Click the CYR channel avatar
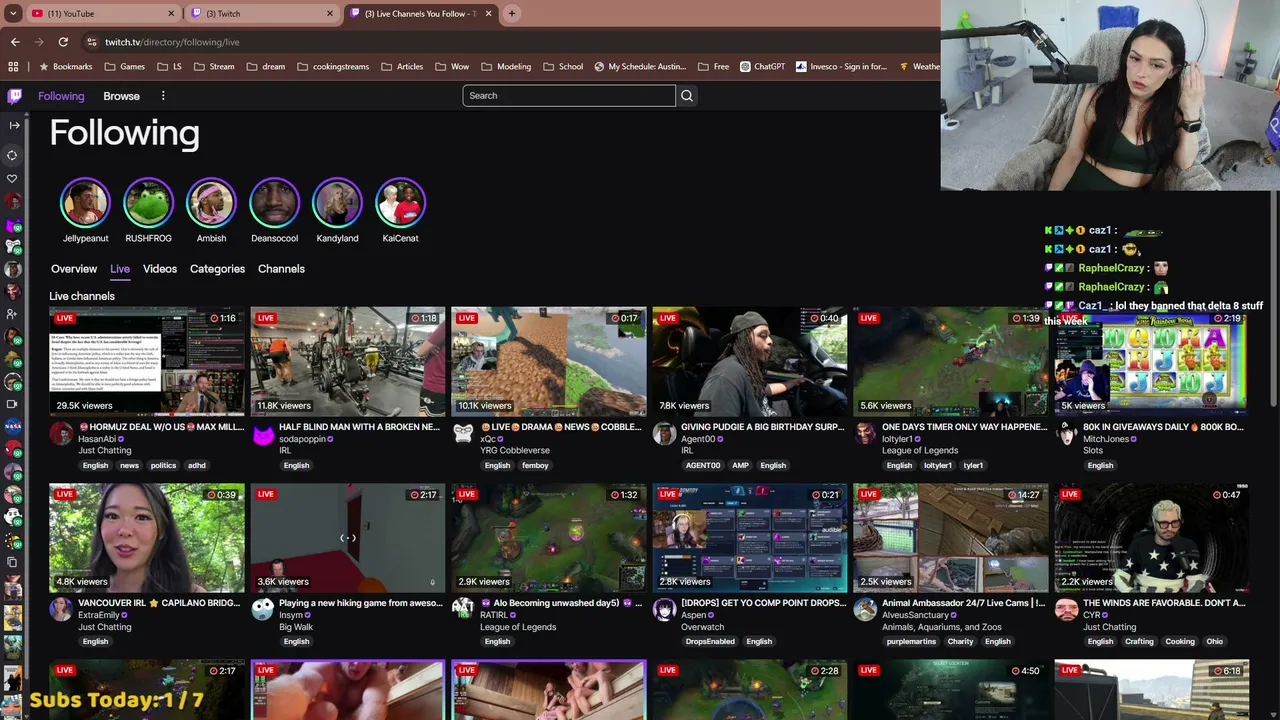 [1066, 609]
